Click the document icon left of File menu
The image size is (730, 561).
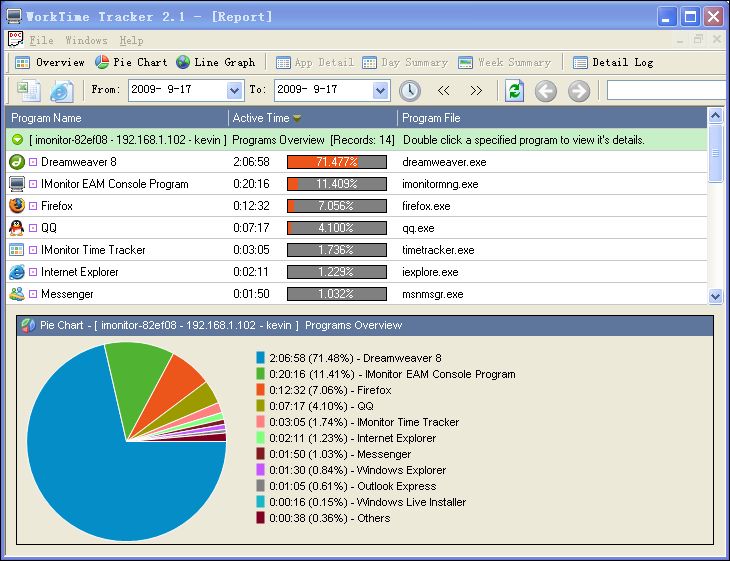[x=15, y=40]
